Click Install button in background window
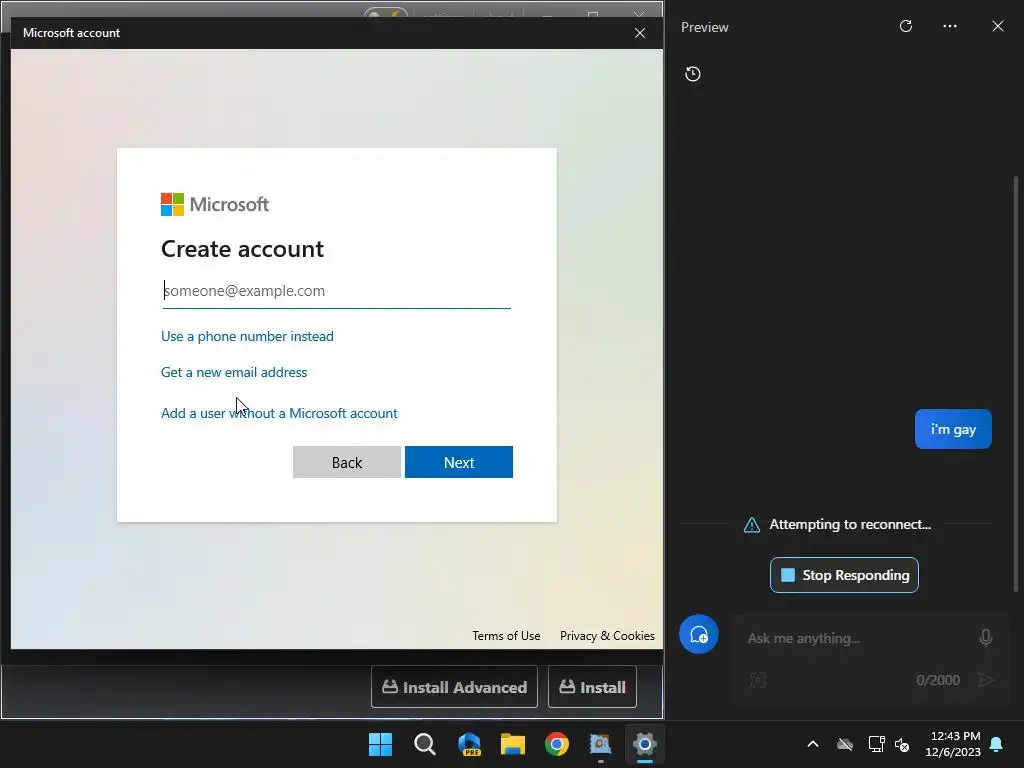Screen dimensions: 1024x768 pos(592,687)
